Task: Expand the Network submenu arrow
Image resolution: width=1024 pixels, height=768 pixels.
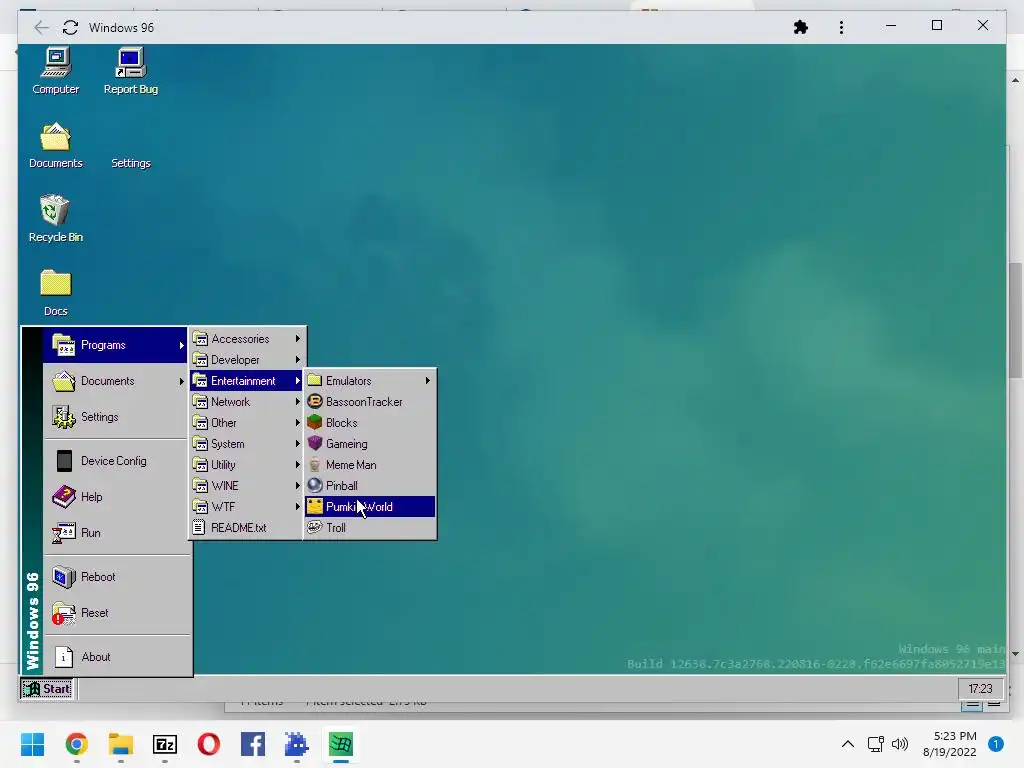Action: 297,402
